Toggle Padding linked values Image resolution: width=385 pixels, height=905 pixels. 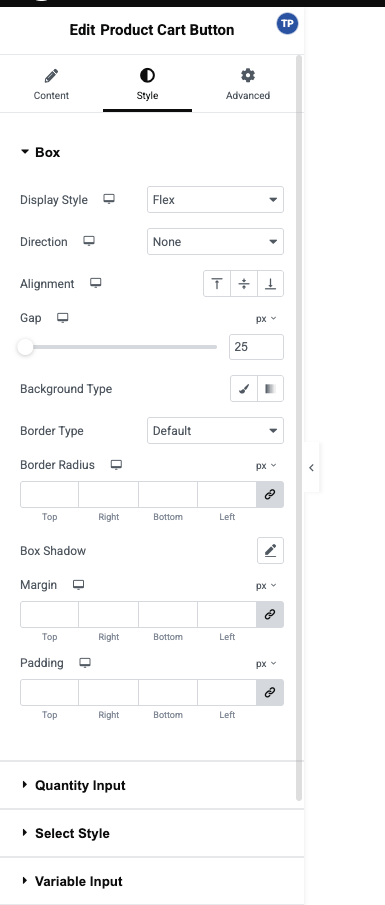coord(270,693)
